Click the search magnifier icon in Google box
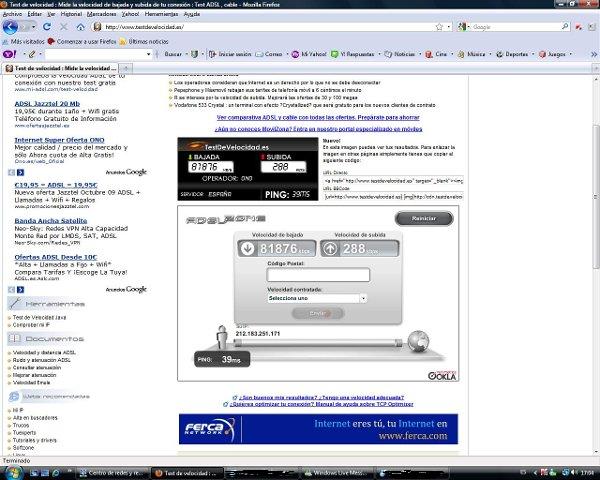600x480 pixels. click(x=565, y=26)
